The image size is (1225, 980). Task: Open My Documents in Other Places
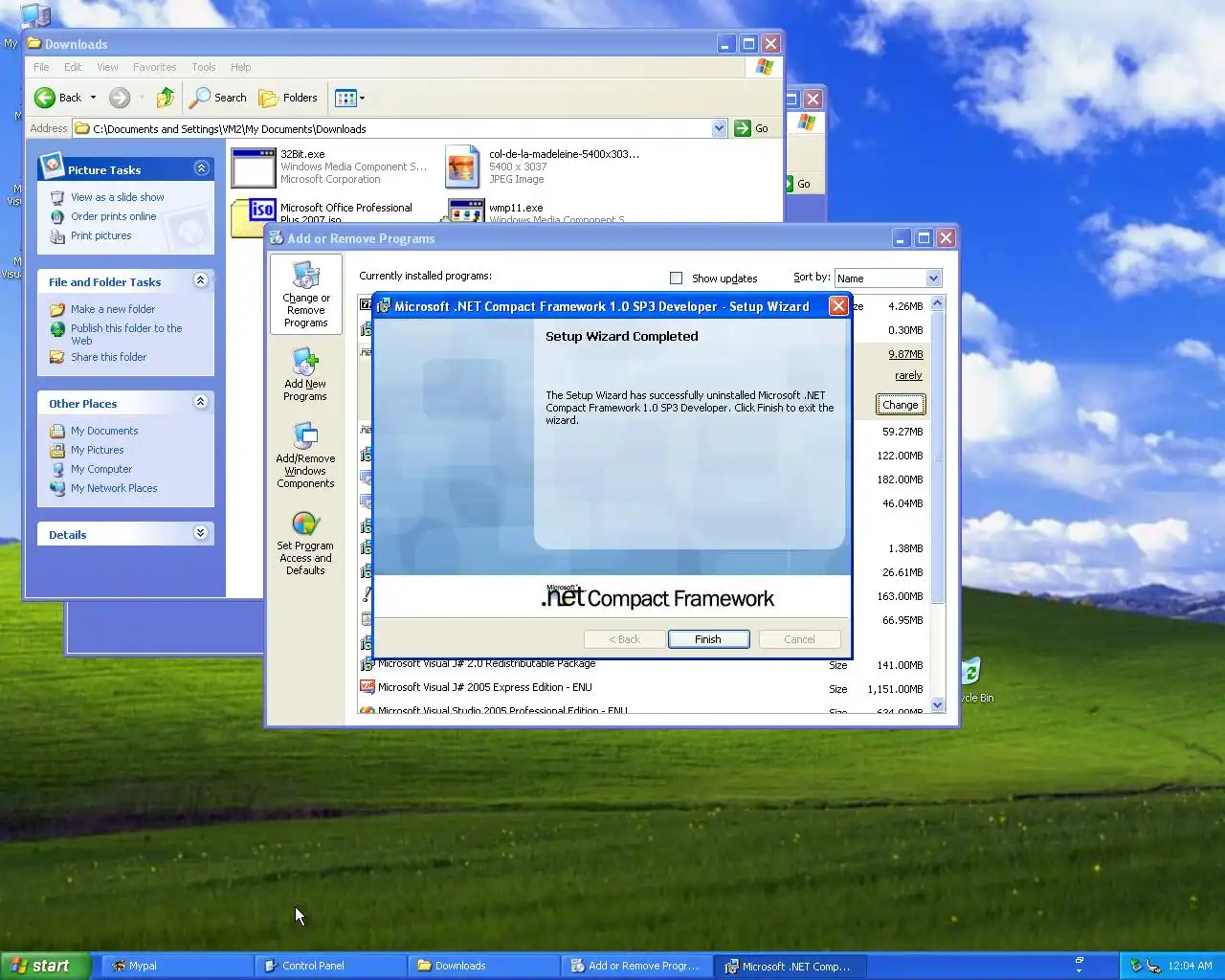pyautogui.click(x=104, y=431)
